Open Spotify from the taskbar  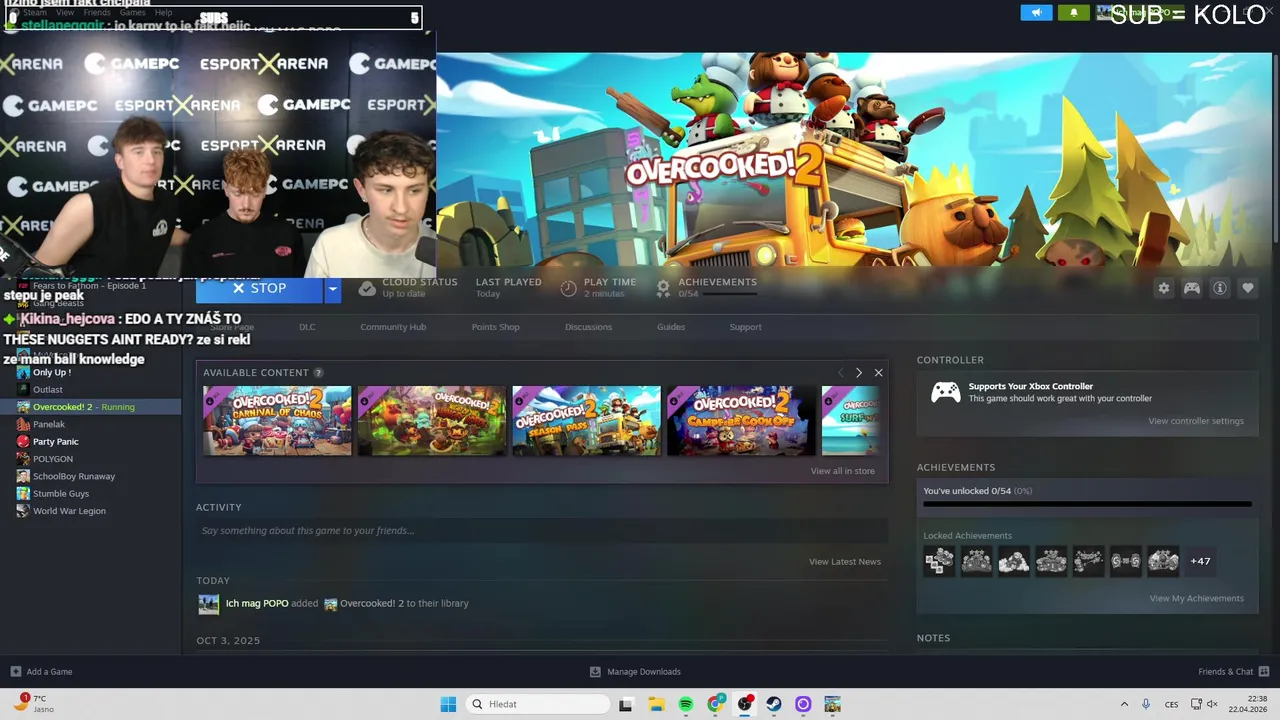tap(686, 704)
